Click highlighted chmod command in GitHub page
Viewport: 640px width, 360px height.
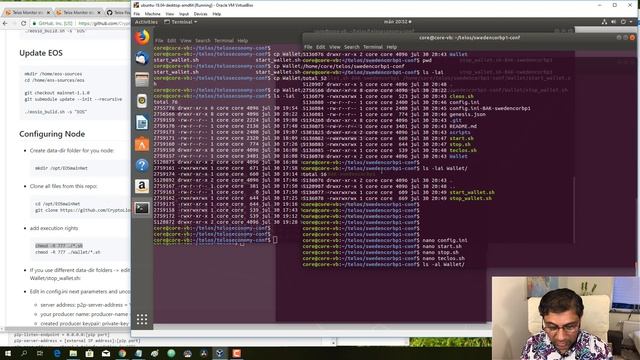[59, 246]
